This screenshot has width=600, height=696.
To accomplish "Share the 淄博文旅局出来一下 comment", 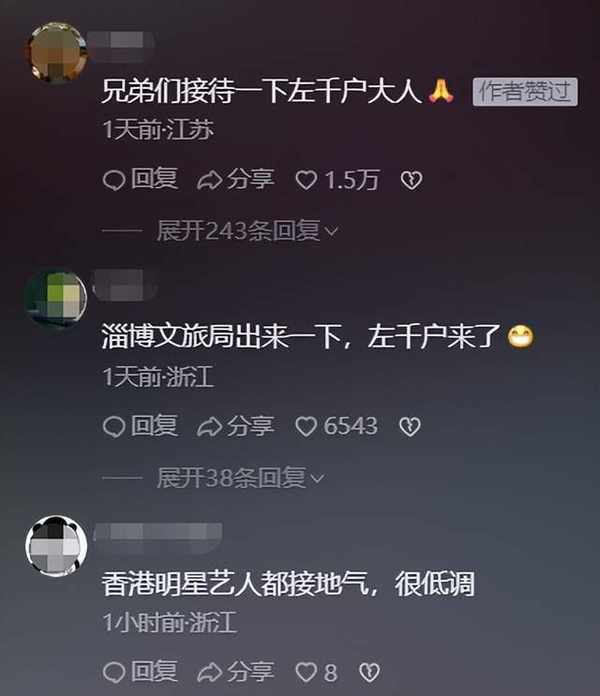I will [236, 426].
